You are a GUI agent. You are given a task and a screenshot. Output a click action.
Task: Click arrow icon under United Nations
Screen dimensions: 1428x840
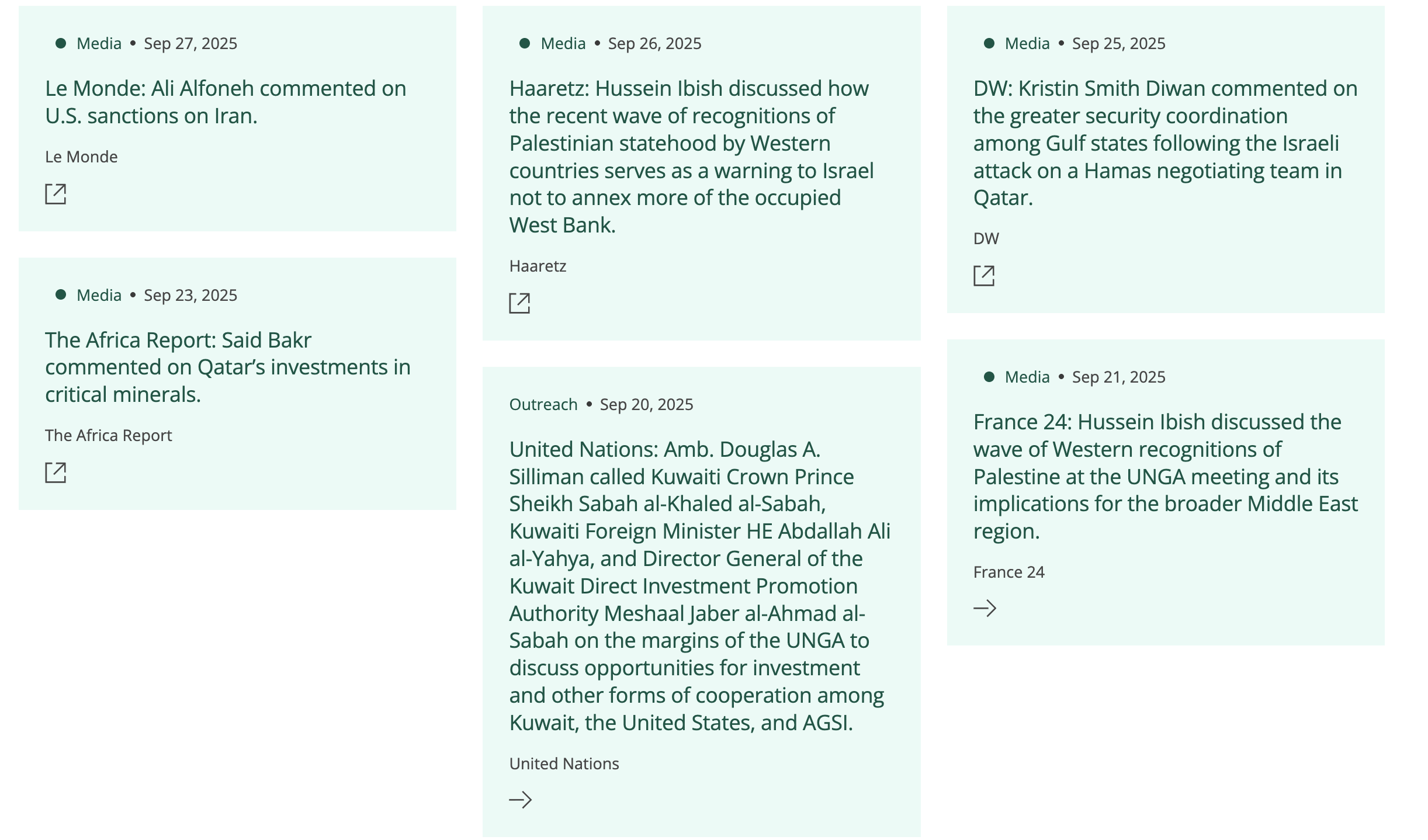tap(520, 800)
